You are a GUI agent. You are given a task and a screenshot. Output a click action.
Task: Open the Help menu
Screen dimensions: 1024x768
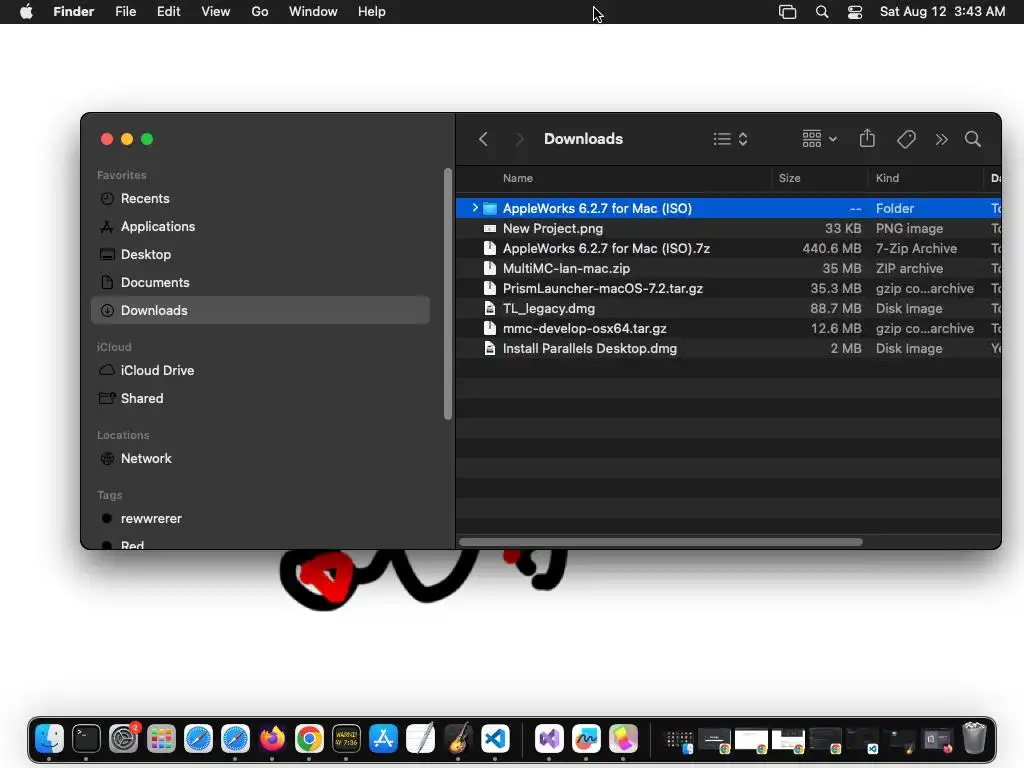coord(372,12)
